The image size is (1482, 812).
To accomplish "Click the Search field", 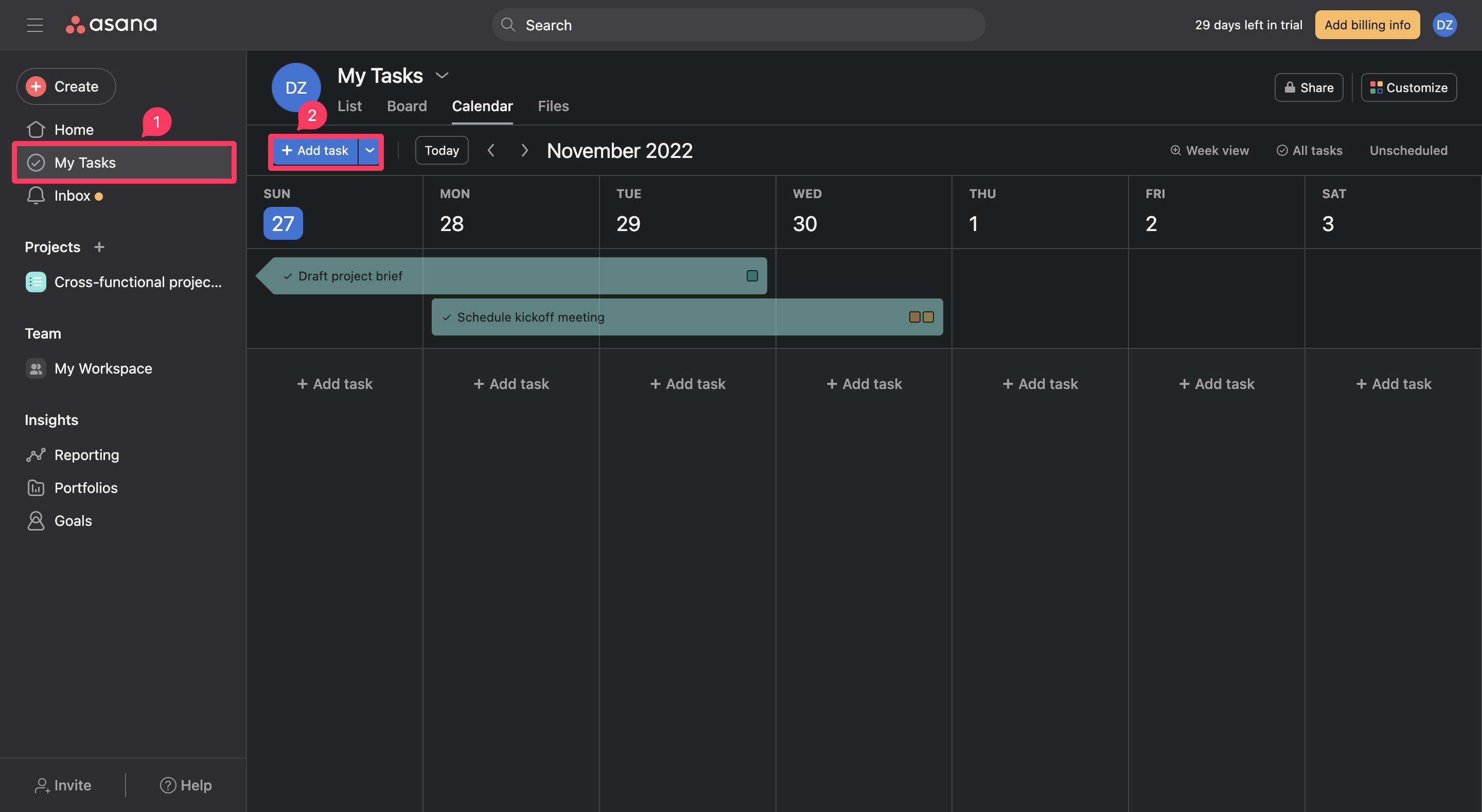I will click(x=738, y=25).
